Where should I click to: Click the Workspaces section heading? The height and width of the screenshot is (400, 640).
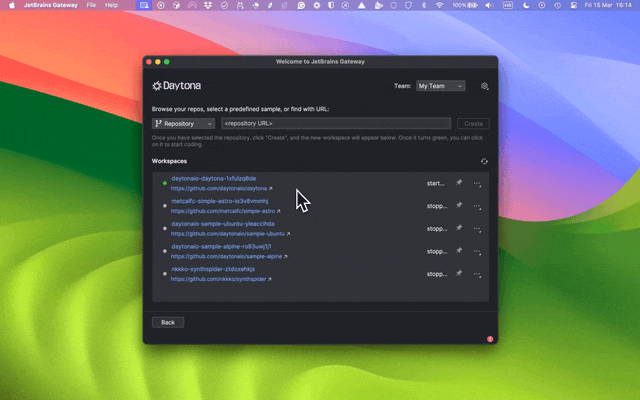point(169,161)
